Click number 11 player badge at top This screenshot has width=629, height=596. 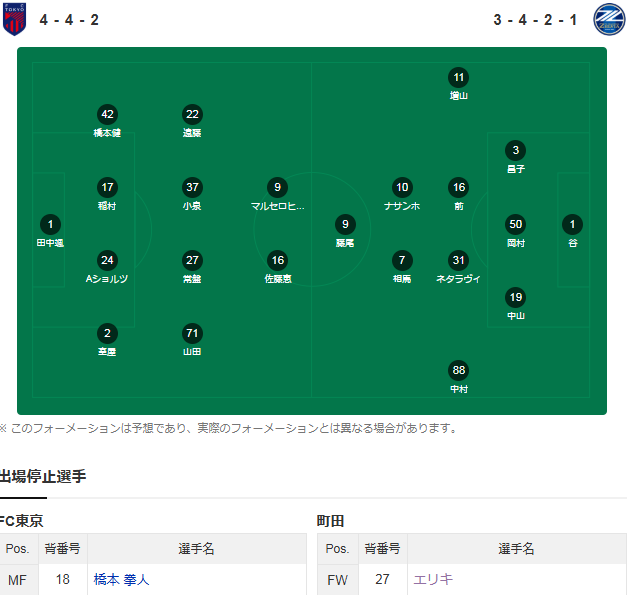pyautogui.click(x=459, y=78)
